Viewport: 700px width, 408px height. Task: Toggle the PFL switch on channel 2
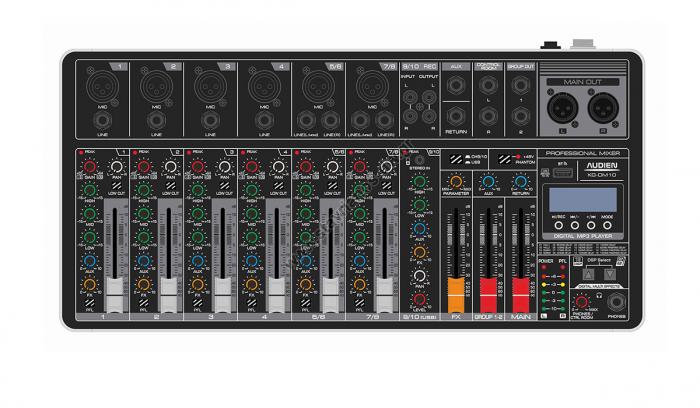143,302
